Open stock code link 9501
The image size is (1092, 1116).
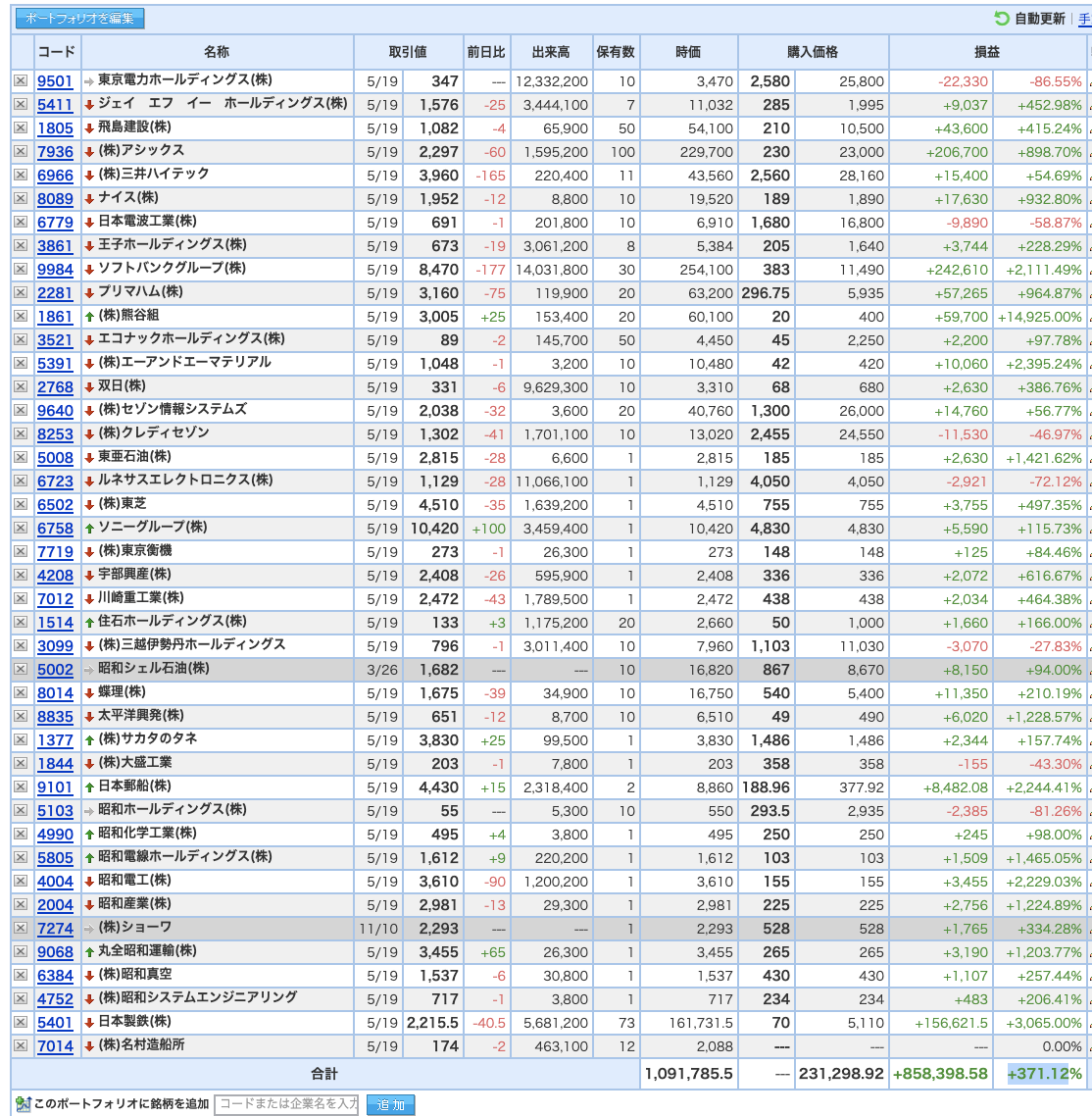click(56, 81)
